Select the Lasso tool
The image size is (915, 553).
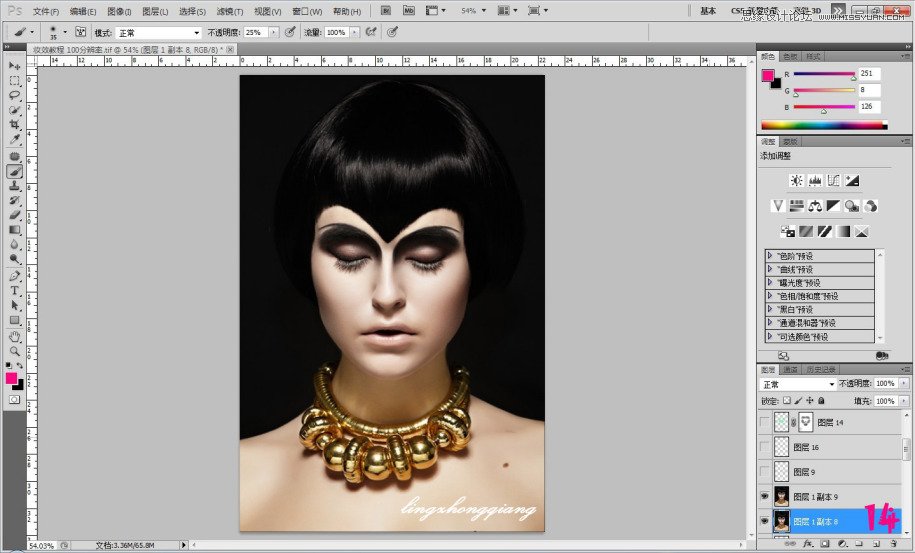tap(15, 95)
